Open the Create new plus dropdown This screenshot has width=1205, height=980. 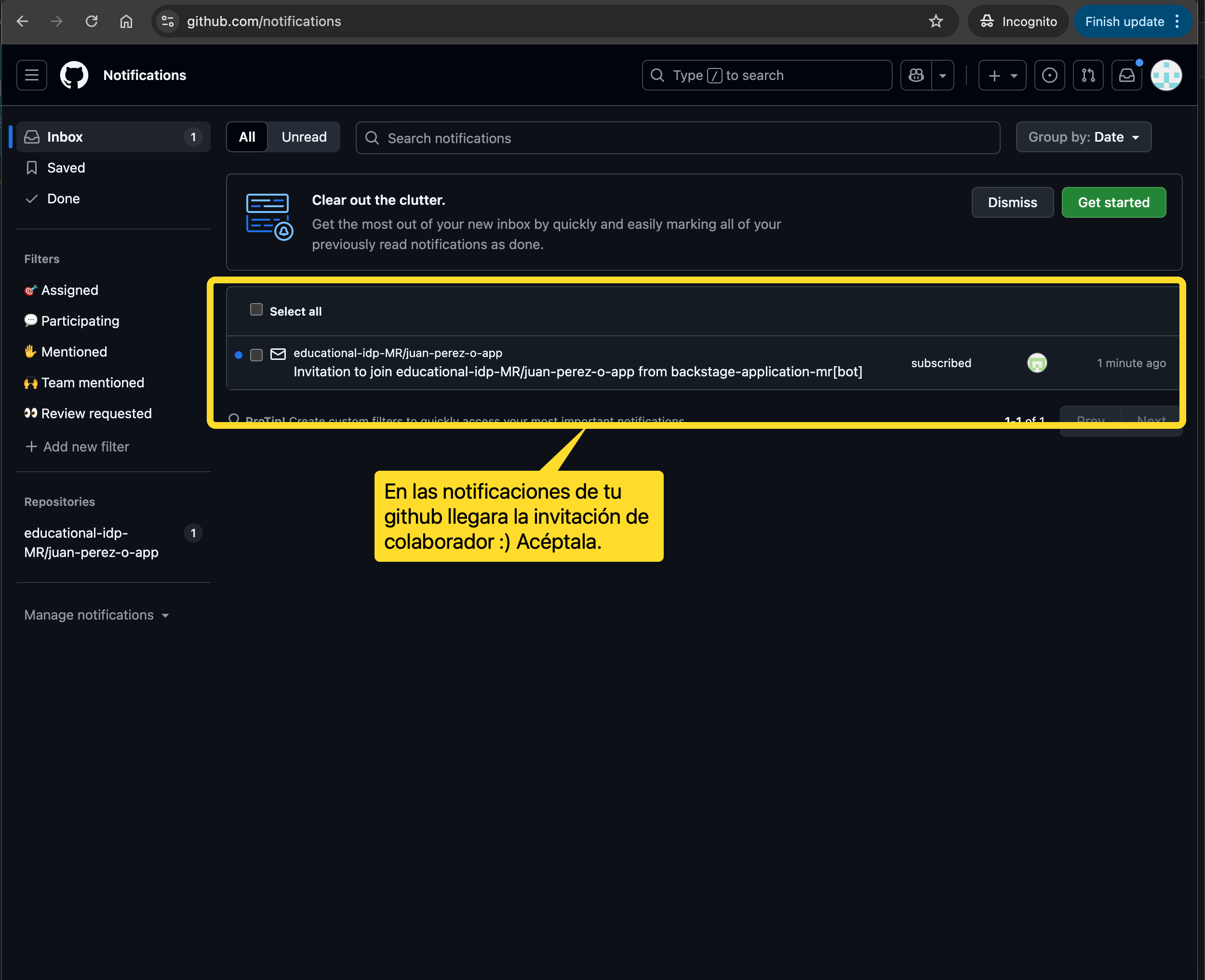click(x=1002, y=75)
